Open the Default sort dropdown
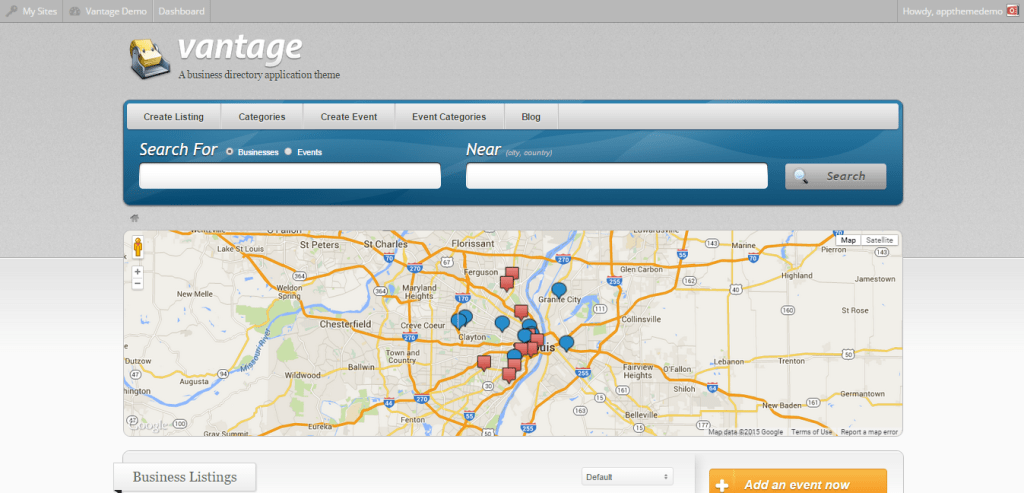Screen dimensions: 1024x493 point(627,477)
